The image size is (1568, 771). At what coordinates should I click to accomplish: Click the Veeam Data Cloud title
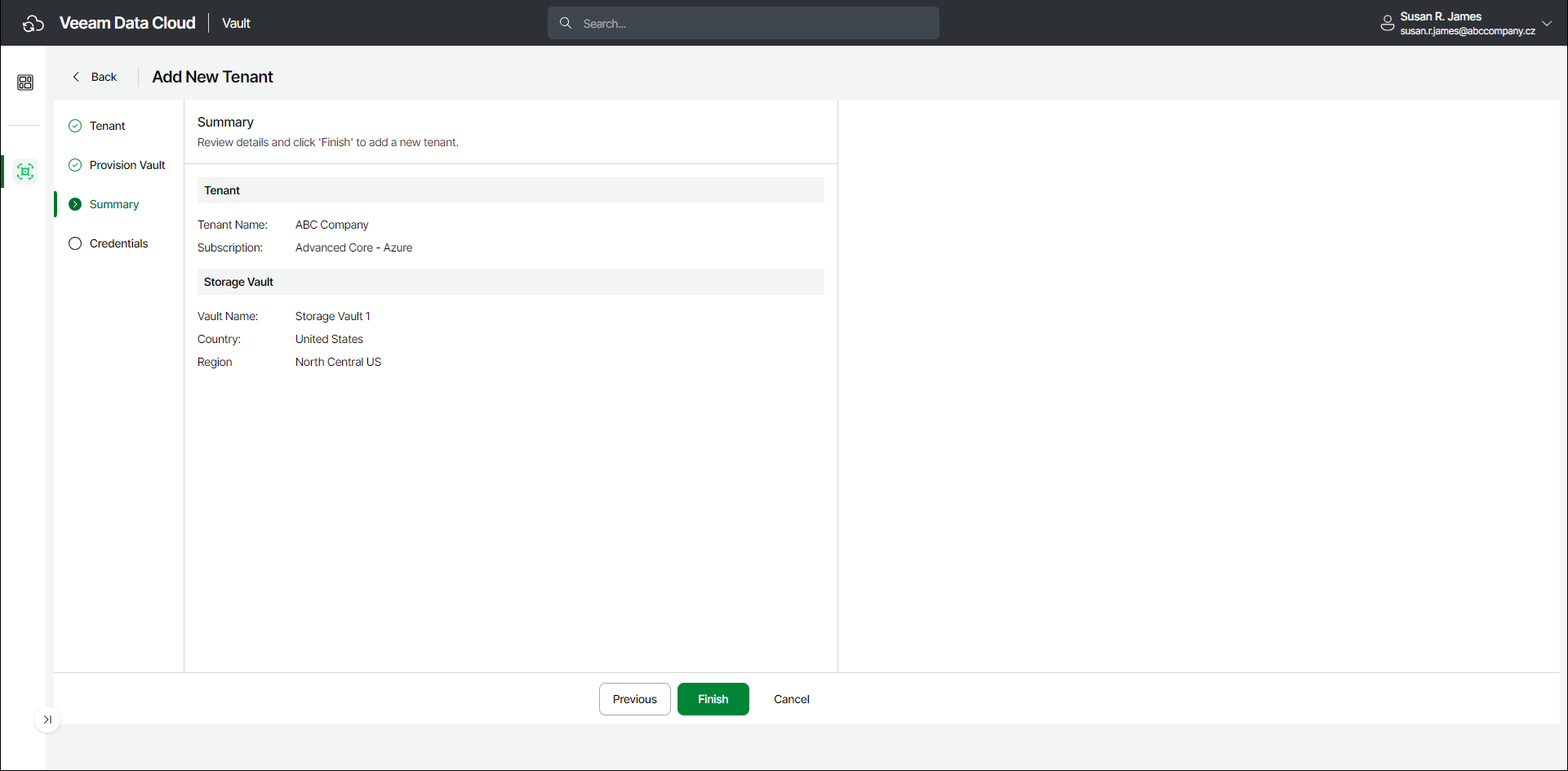pyautogui.click(x=127, y=23)
